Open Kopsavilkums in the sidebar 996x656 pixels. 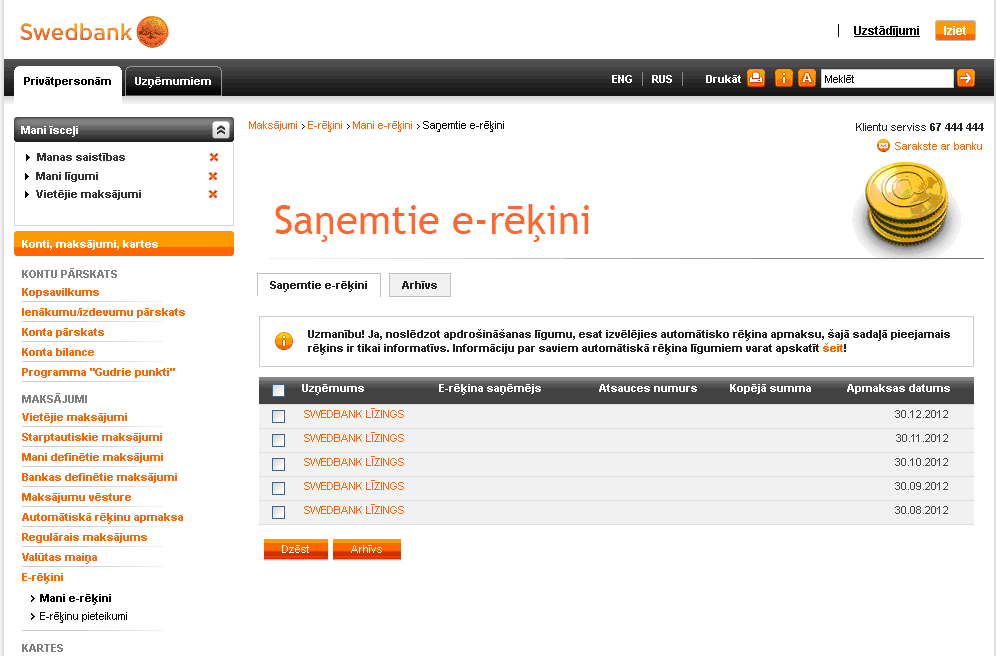tap(60, 292)
